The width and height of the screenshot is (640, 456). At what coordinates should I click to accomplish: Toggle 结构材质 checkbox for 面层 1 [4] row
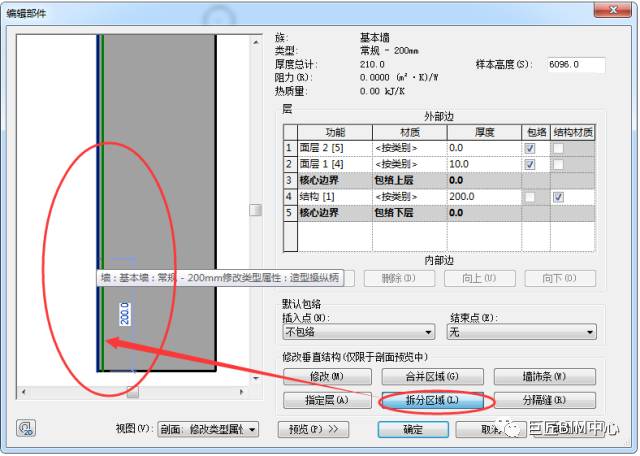[558, 165]
